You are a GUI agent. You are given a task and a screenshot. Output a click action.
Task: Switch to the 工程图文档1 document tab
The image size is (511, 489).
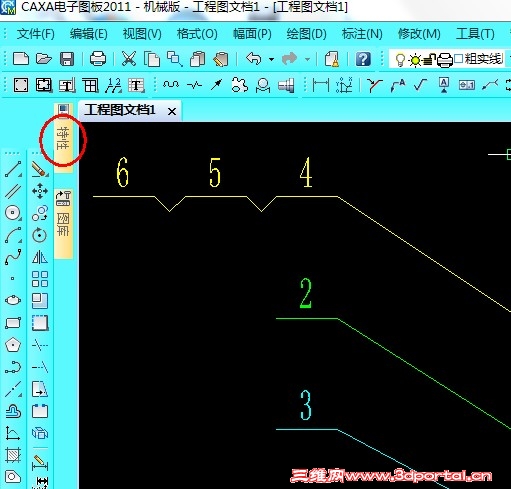point(120,110)
